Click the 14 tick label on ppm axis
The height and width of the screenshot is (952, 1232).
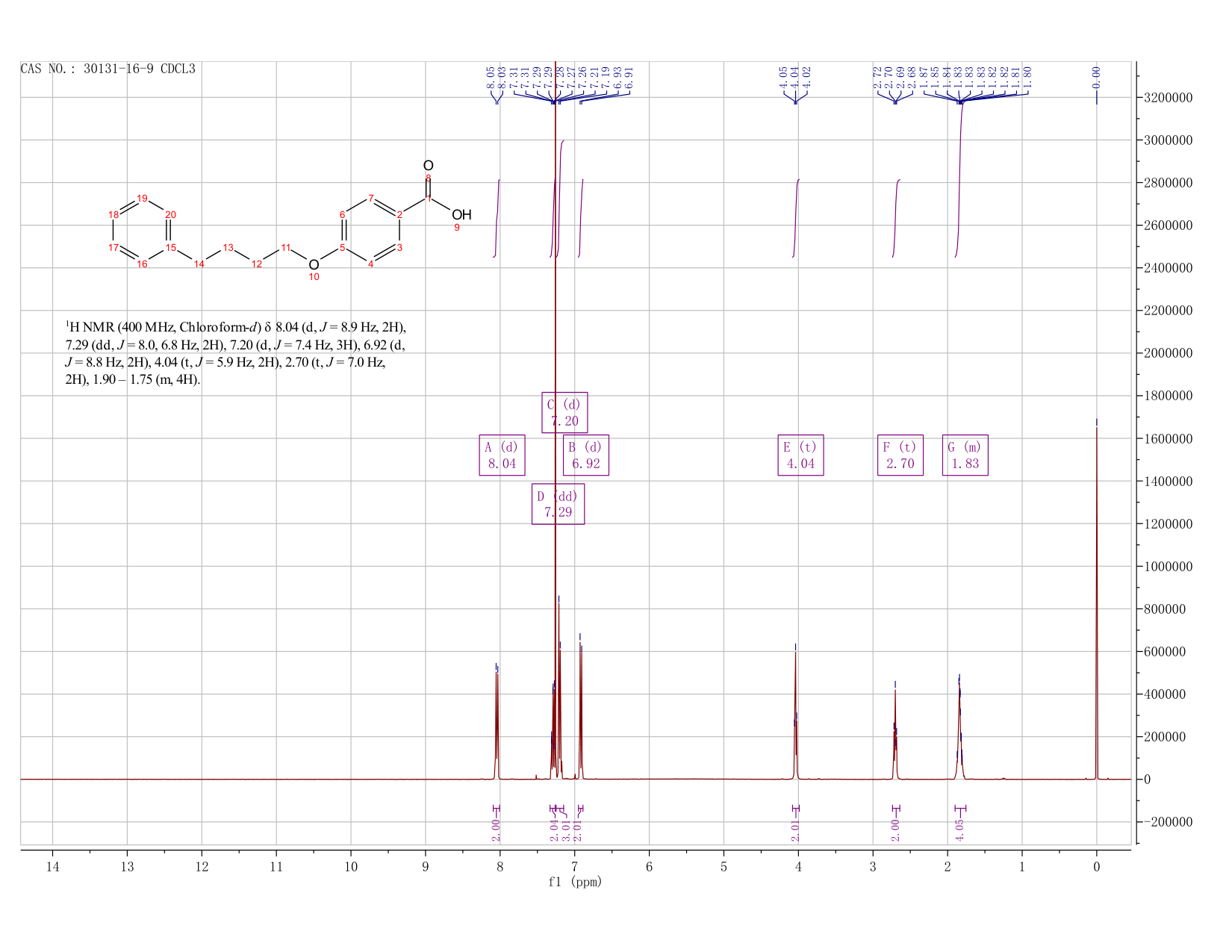pyautogui.click(x=52, y=867)
